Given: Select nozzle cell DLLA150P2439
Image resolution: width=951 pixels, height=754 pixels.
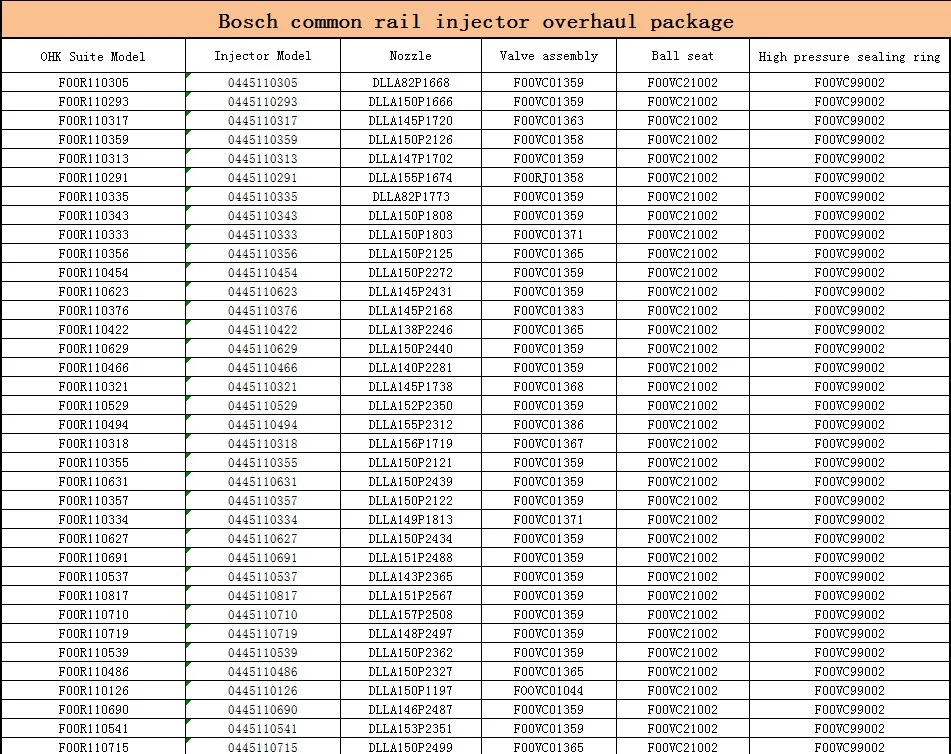Looking at the screenshot, I should 411,482.
